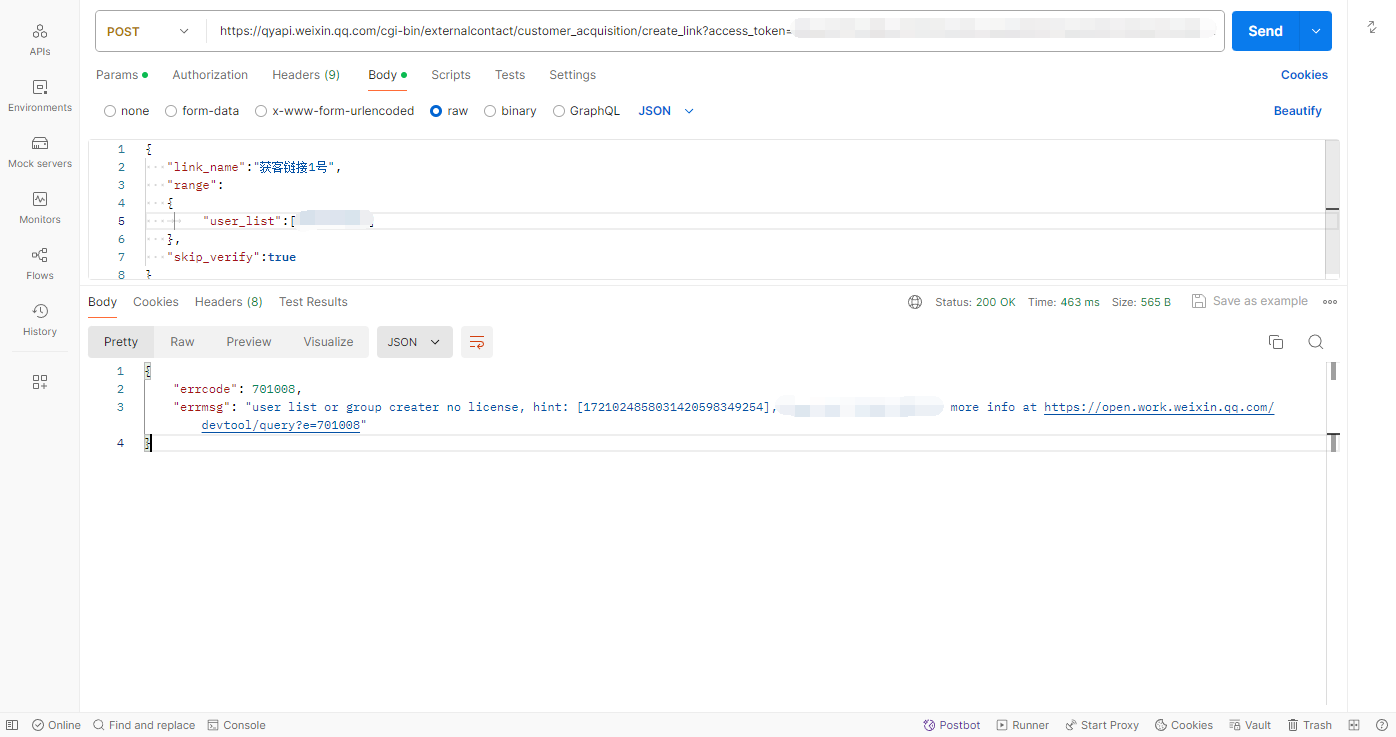Switch to the Scripts tab
1396x737 pixels.
(x=451, y=75)
